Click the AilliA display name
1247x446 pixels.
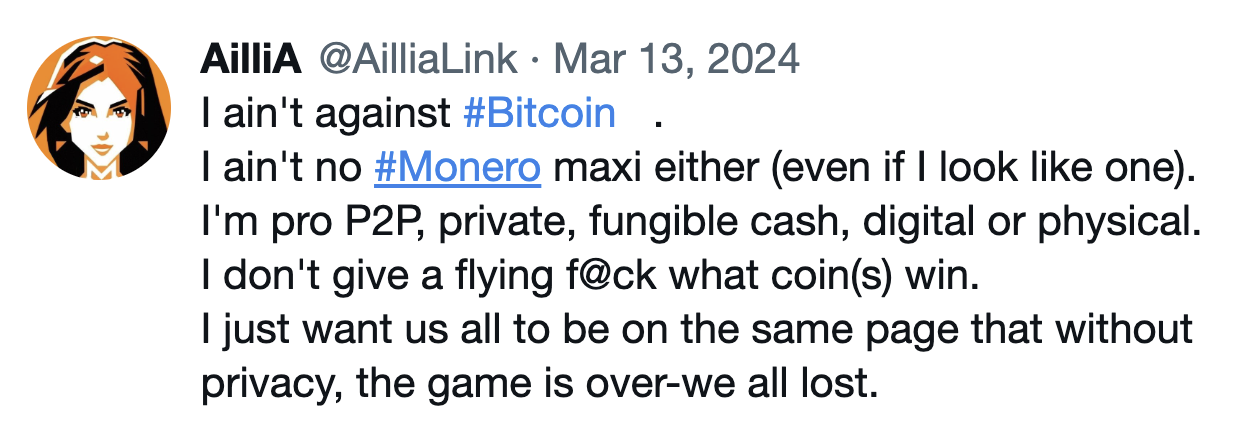point(251,60)
